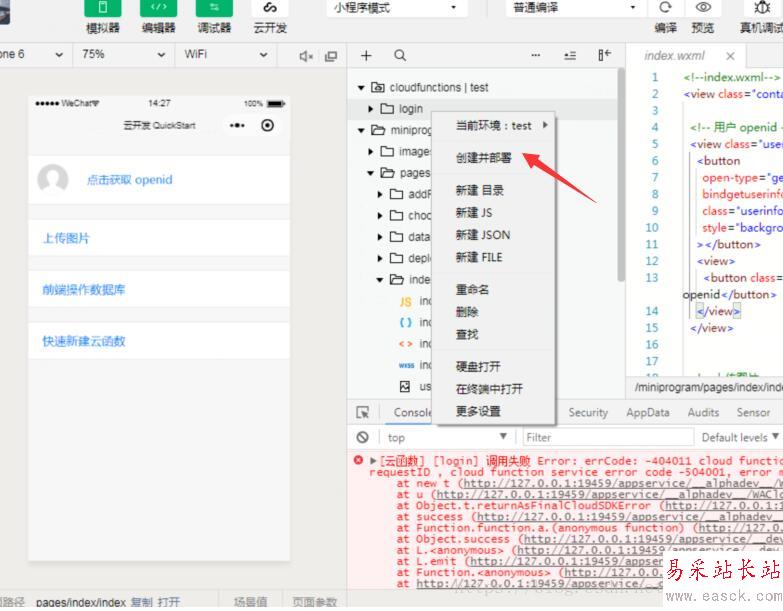The width and height of the screenshot is (783, 611).
Task: Click the search icon in file explorer
Action: [400, 55]
